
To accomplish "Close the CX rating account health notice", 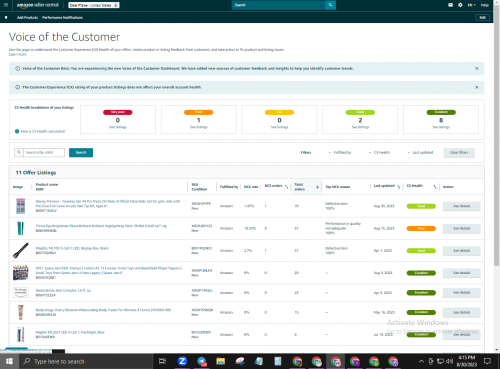I will (x=476, y=87).
